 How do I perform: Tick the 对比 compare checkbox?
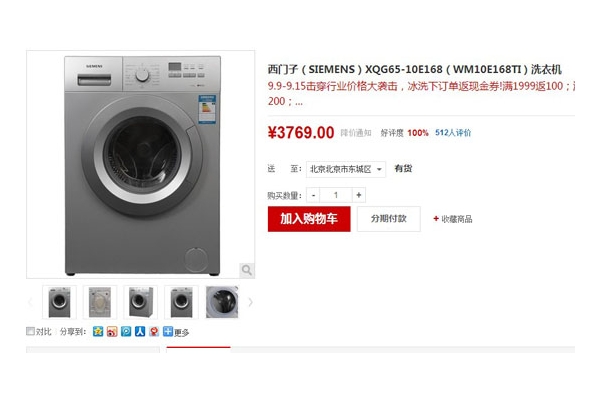tap(30, 331)
